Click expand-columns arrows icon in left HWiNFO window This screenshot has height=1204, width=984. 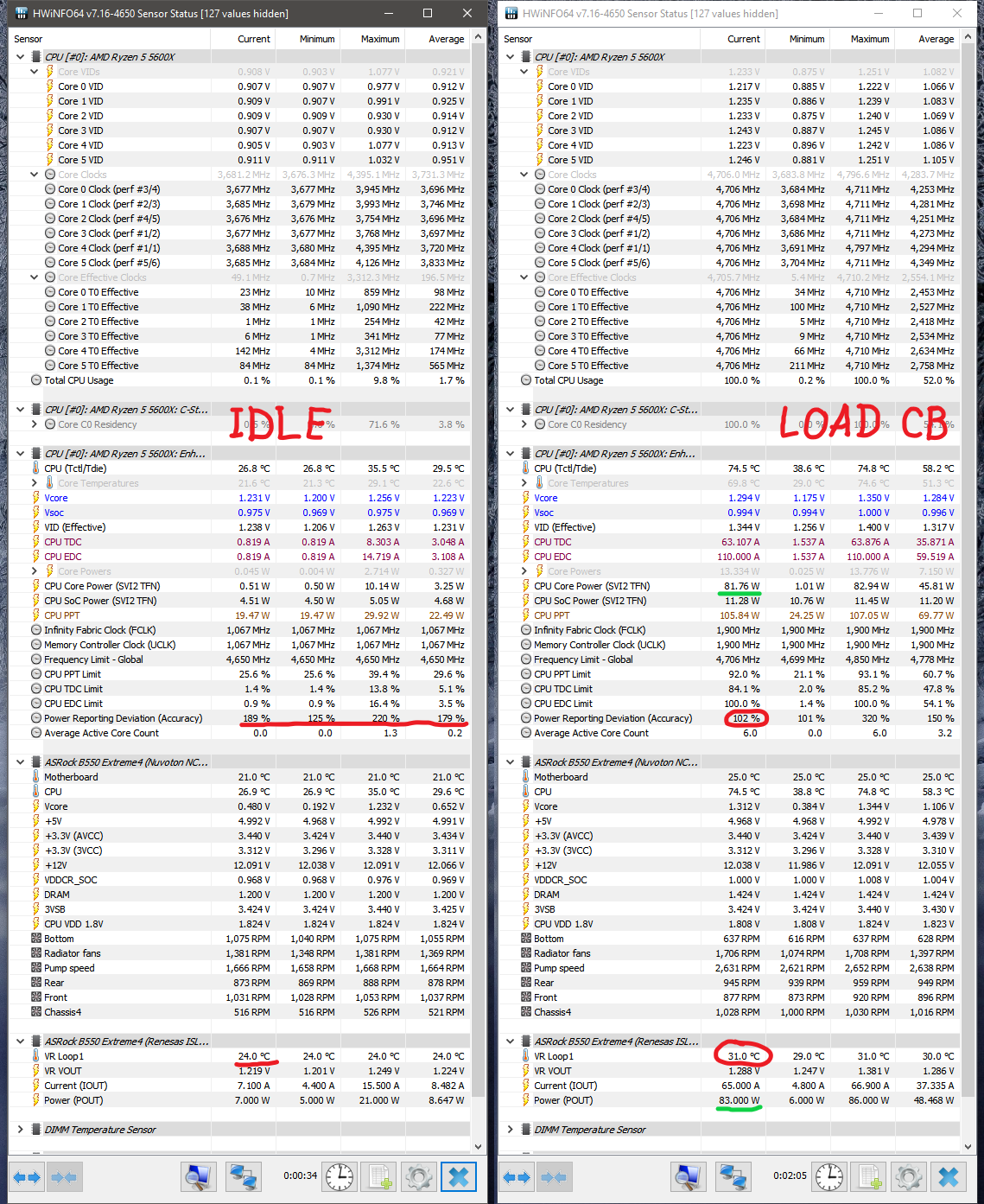coord(27,1176)
